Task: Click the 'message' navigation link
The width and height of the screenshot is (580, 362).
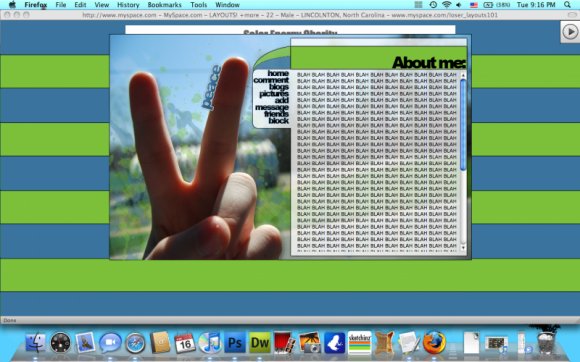Action: (x=272, y=107)
